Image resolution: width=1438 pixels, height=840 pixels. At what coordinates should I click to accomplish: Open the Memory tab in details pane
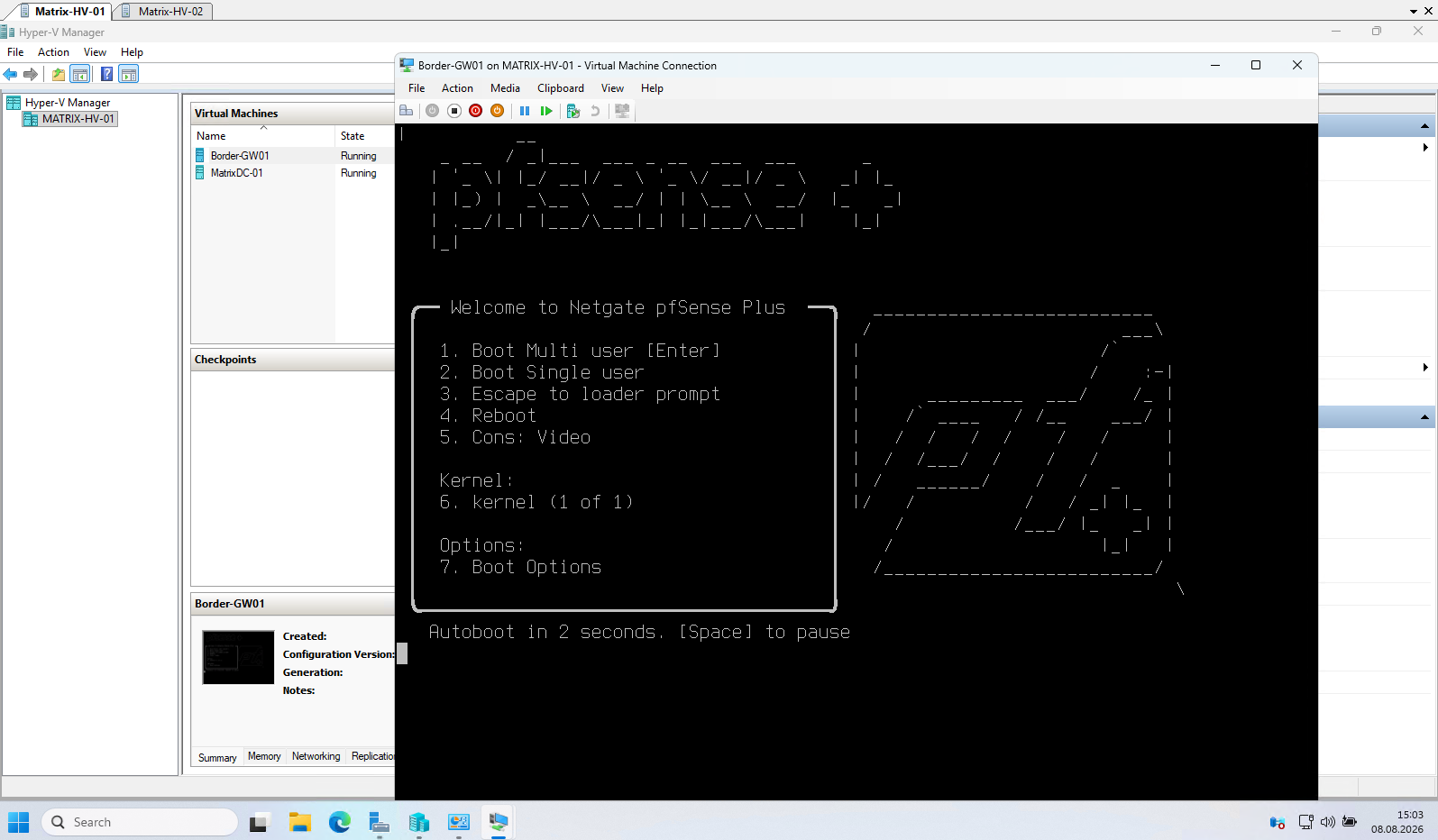pos(264,756)
